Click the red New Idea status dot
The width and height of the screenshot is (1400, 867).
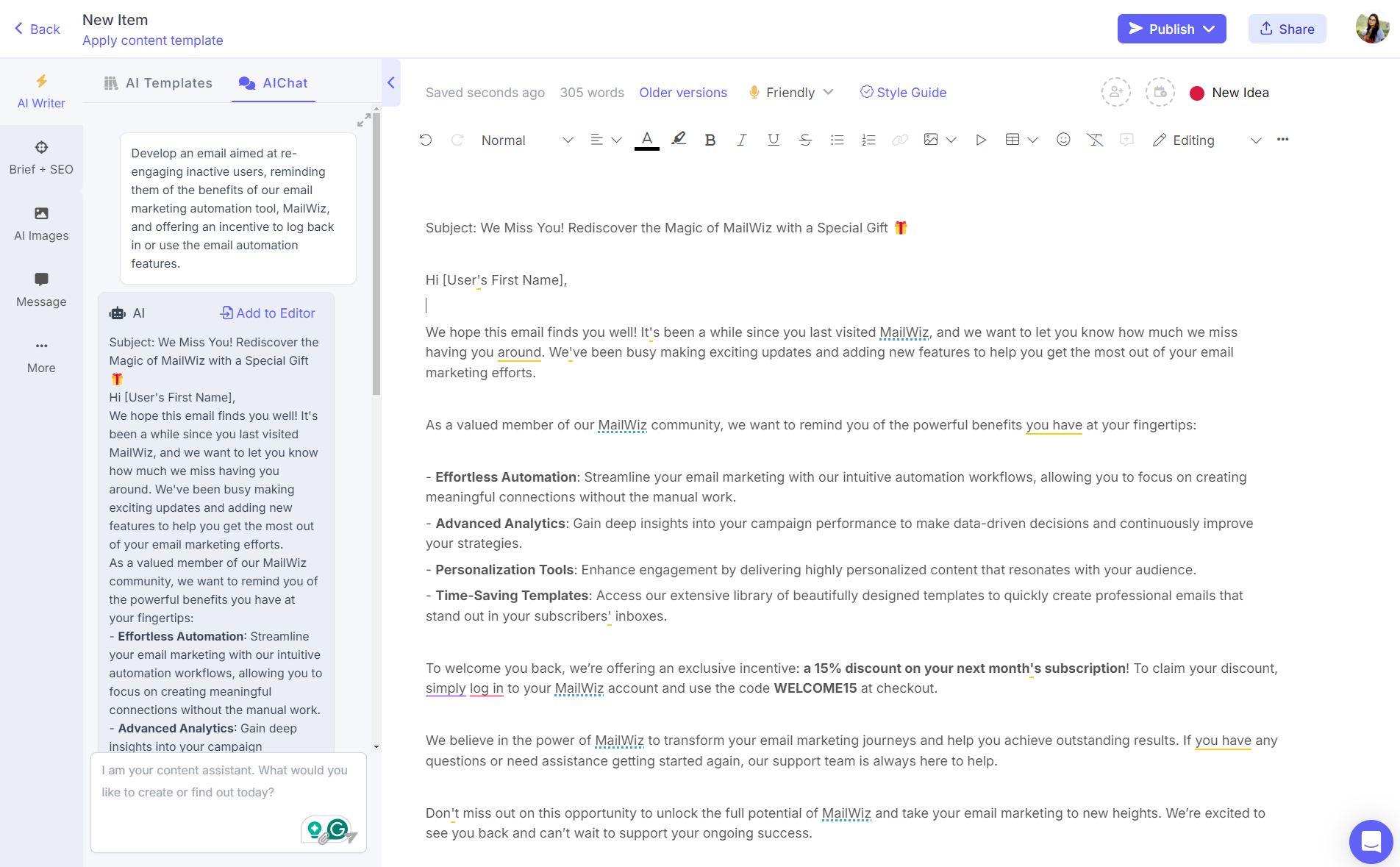(1196, 93)
